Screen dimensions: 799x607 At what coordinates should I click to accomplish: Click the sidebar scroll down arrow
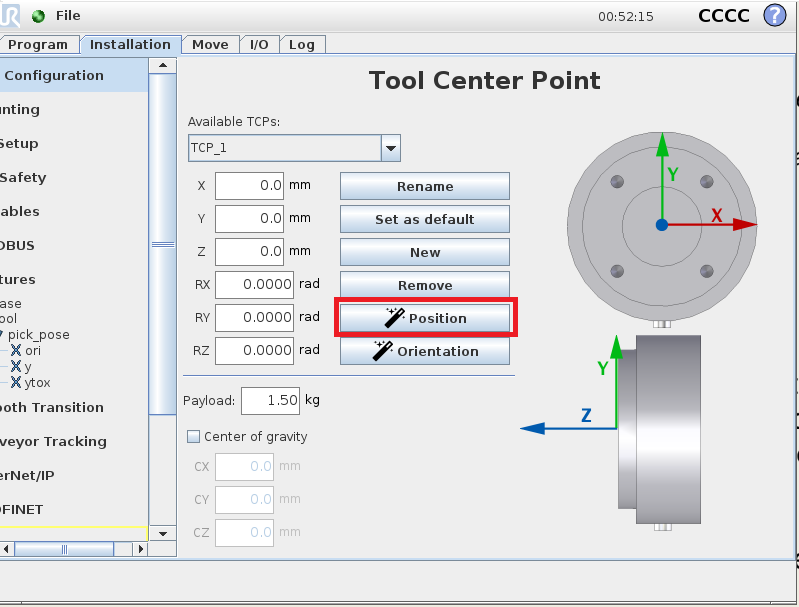click(x=163, y=534)
